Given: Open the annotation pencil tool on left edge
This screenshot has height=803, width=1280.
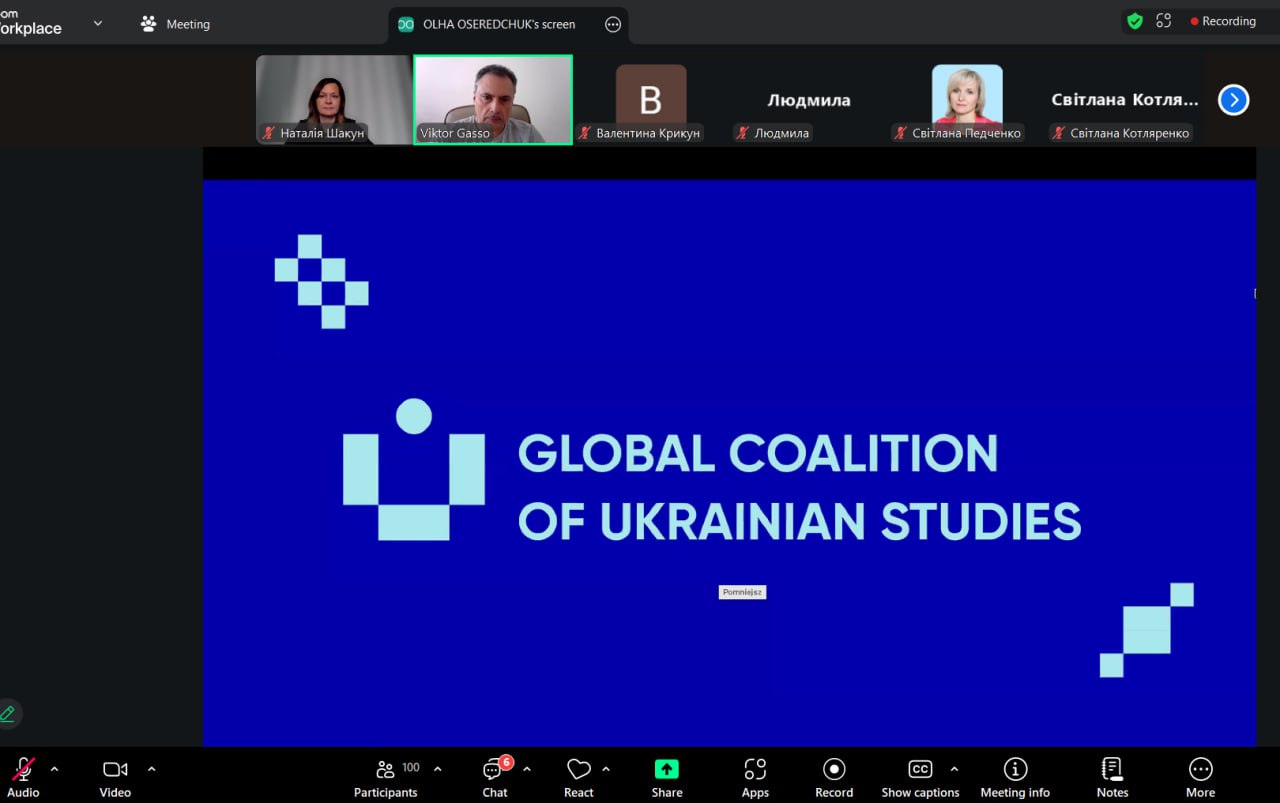Looking at the screenshot, I should [x=8, y=713].
